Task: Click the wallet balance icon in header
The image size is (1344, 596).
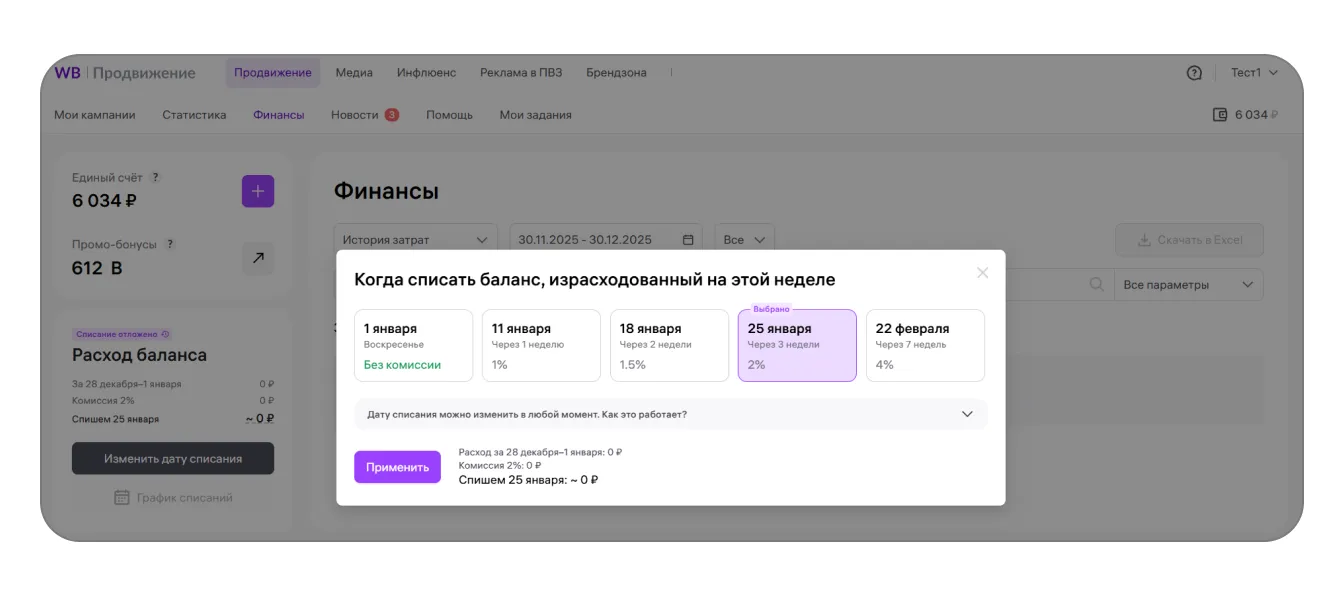Action: point(1219,115)
